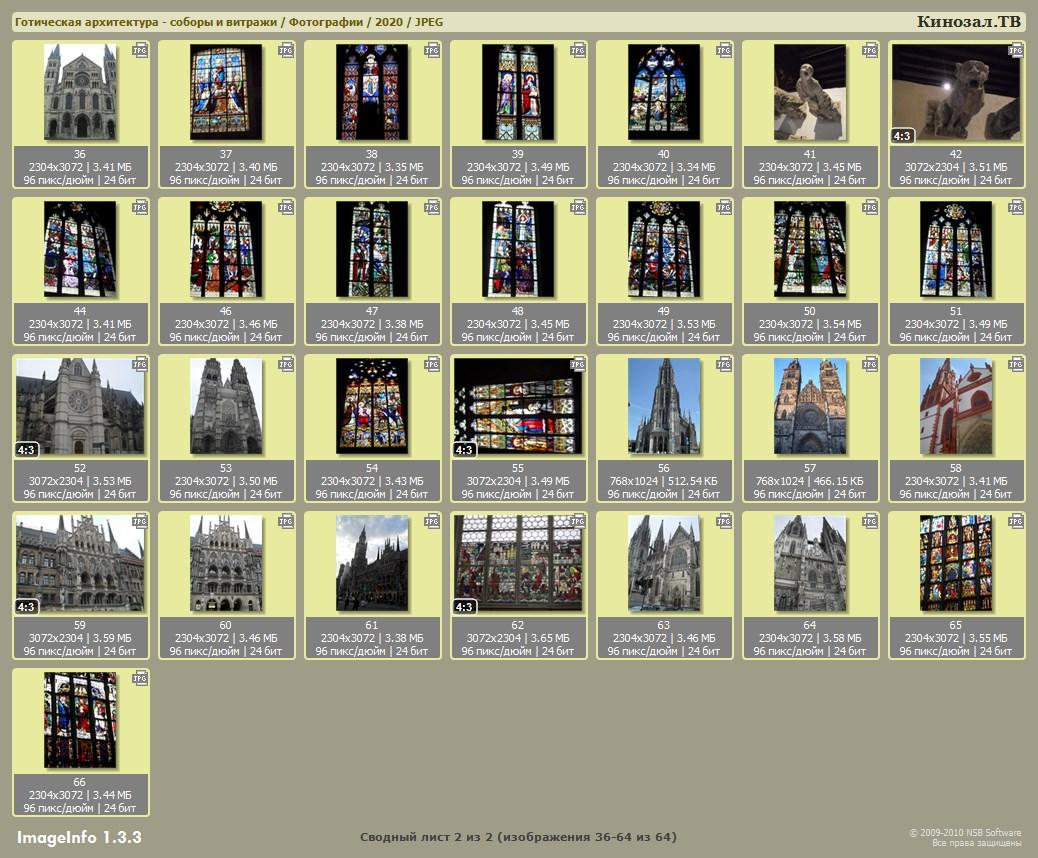Click the 4:3 aspect badge on image 52
This screenshot has height=858, width=1038.
pyautogui.click(x=26, y=449)
